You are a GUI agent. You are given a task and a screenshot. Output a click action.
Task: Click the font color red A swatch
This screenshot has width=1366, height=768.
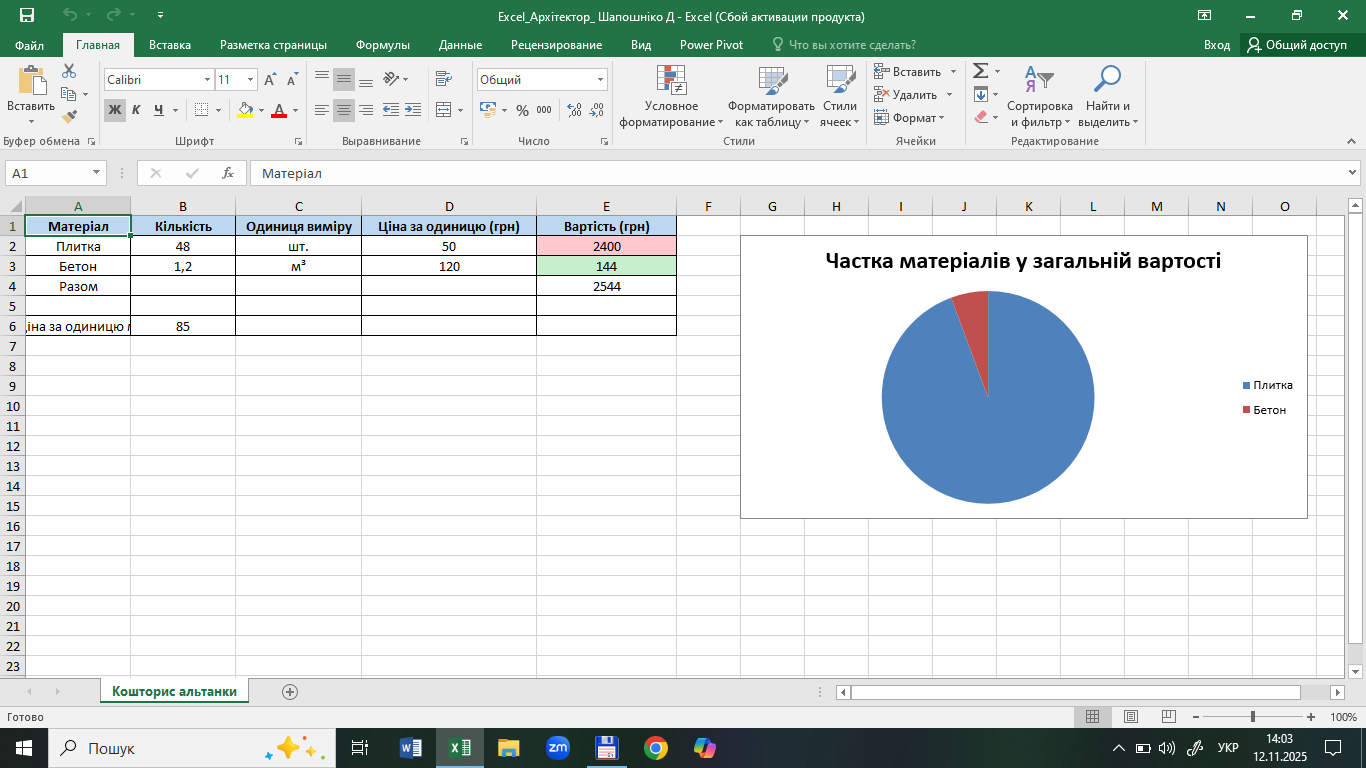pos(279,110)
